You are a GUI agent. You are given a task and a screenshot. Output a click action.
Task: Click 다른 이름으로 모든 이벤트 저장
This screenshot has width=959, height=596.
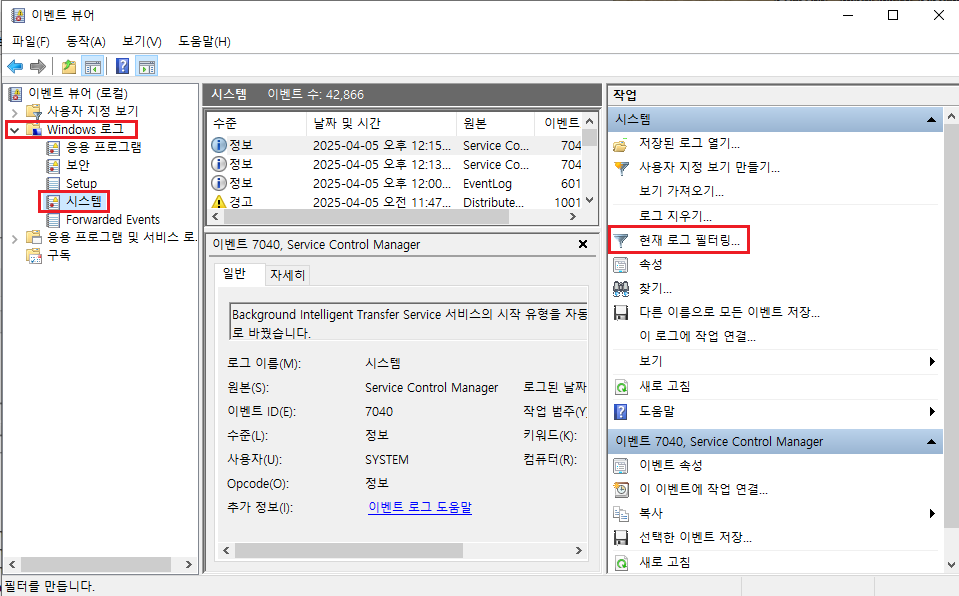coord(729,313)
